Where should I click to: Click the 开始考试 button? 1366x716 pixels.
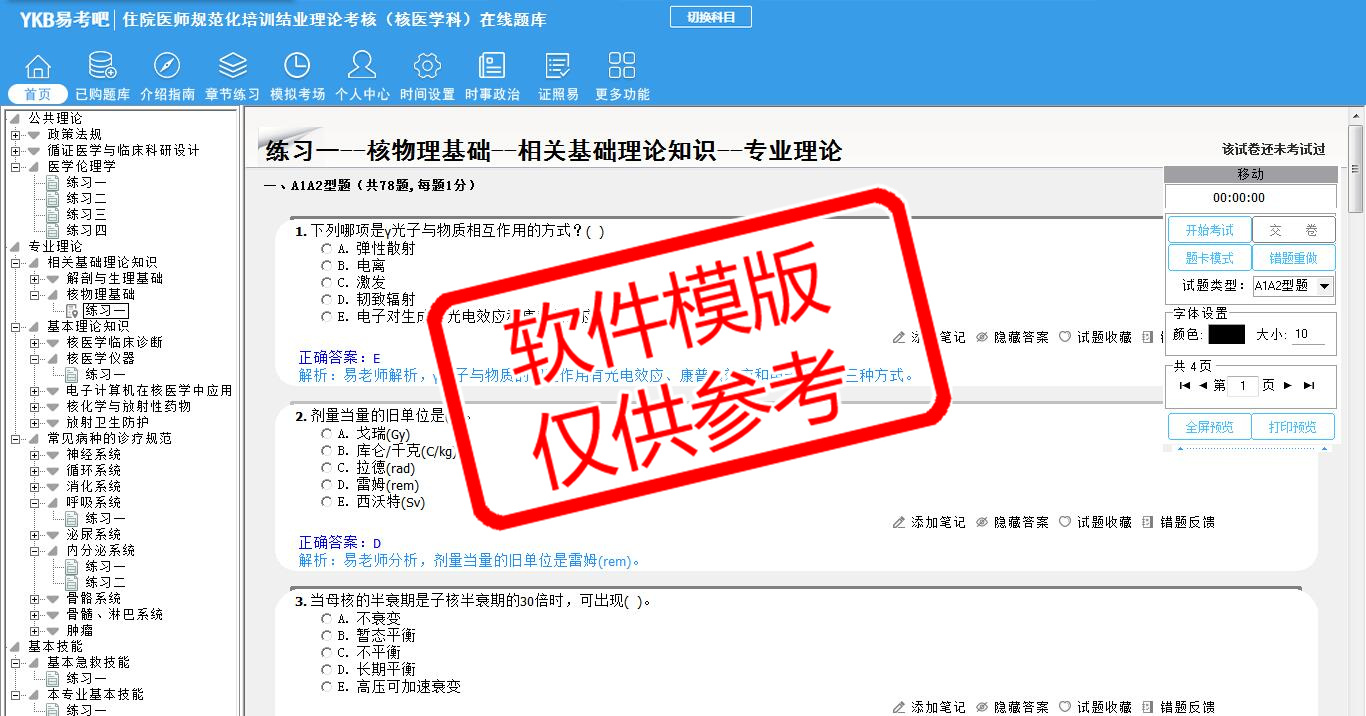1209,230
